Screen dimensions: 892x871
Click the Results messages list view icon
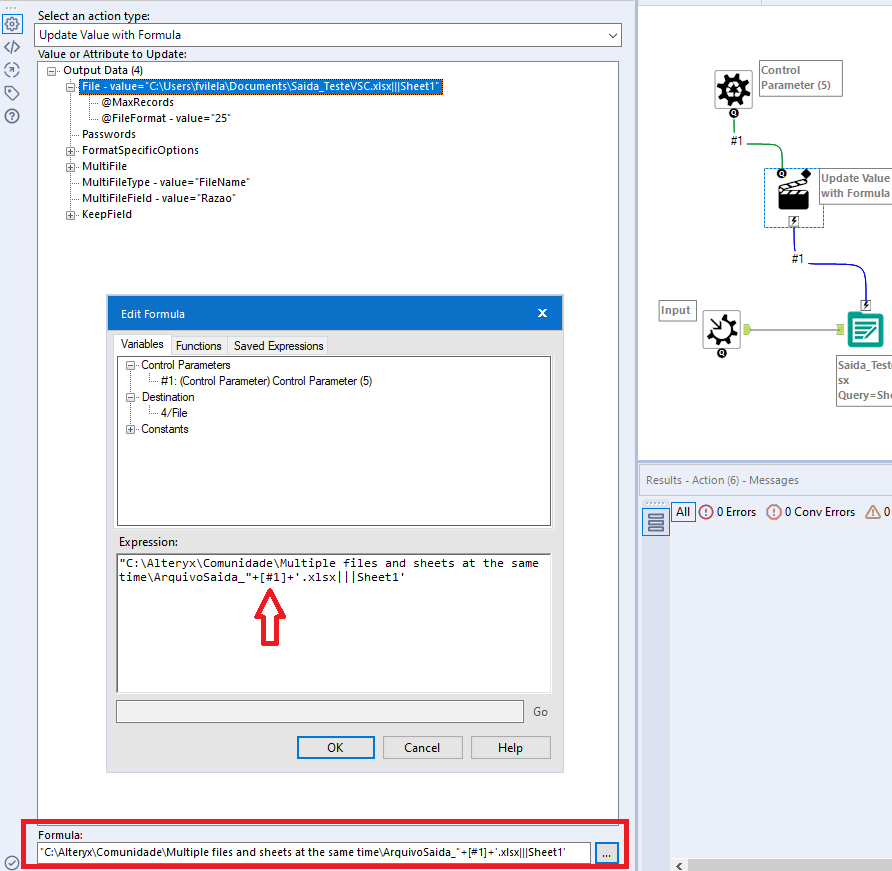click(655, 522)
